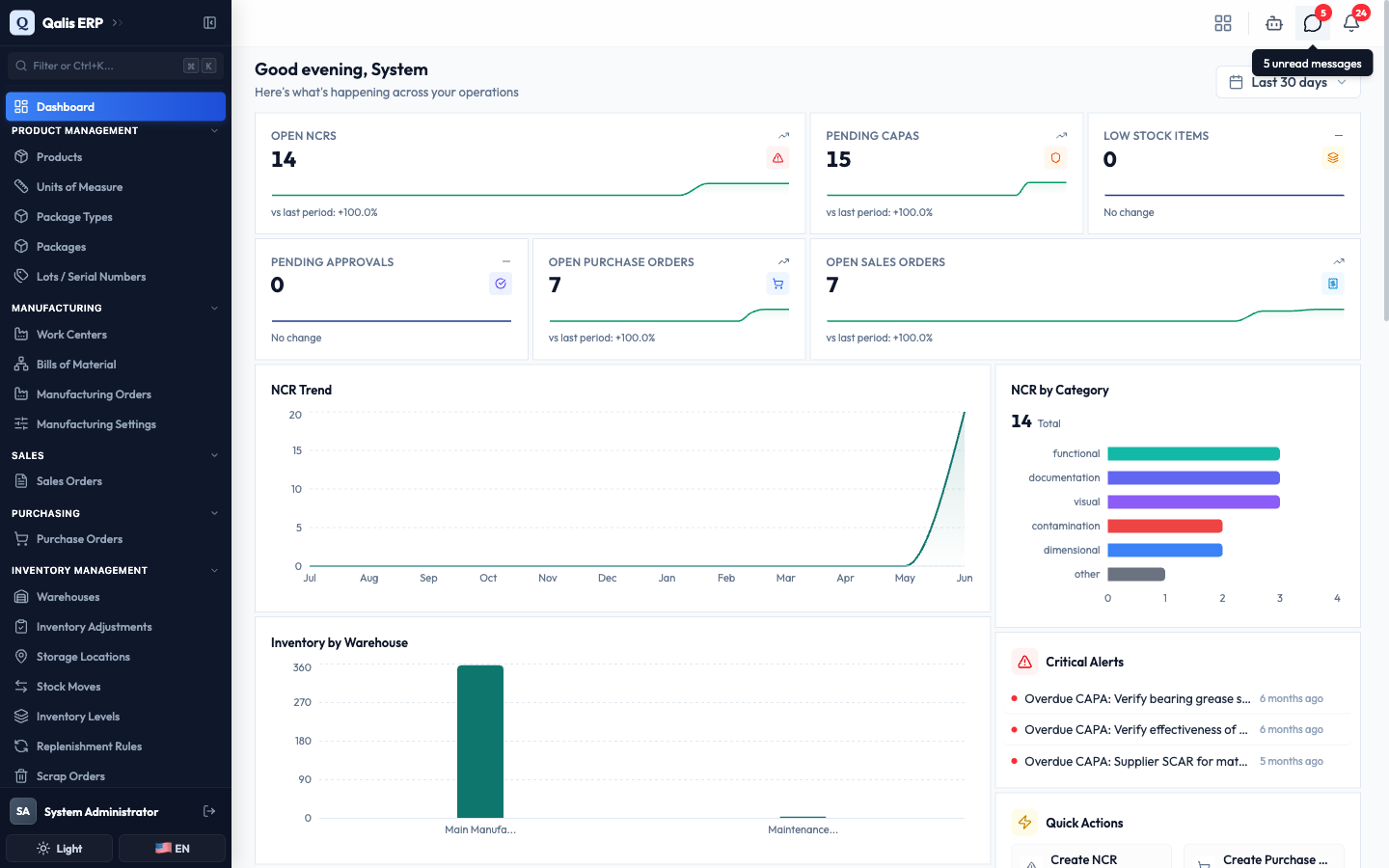
Task: Click the Open Purchase Orders cart icon
Action: click(x=777, y=284)
